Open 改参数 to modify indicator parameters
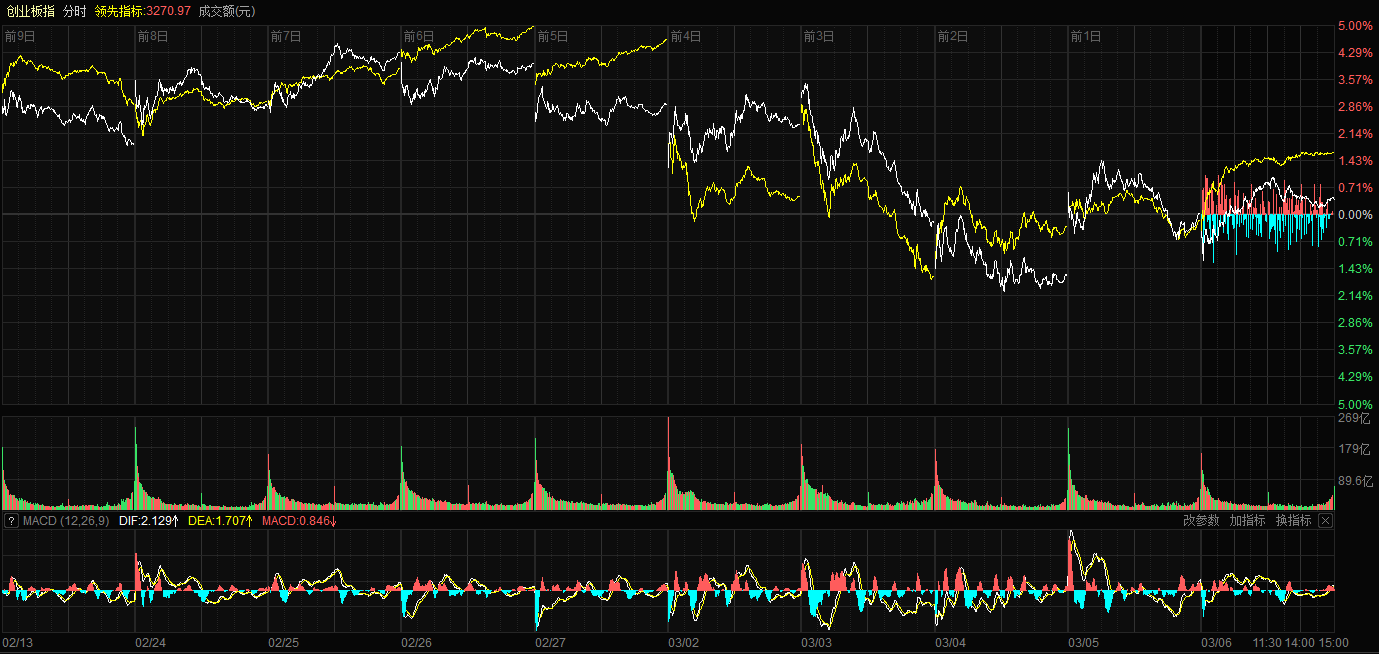The image size is (1379, 654). [1201, 521]
